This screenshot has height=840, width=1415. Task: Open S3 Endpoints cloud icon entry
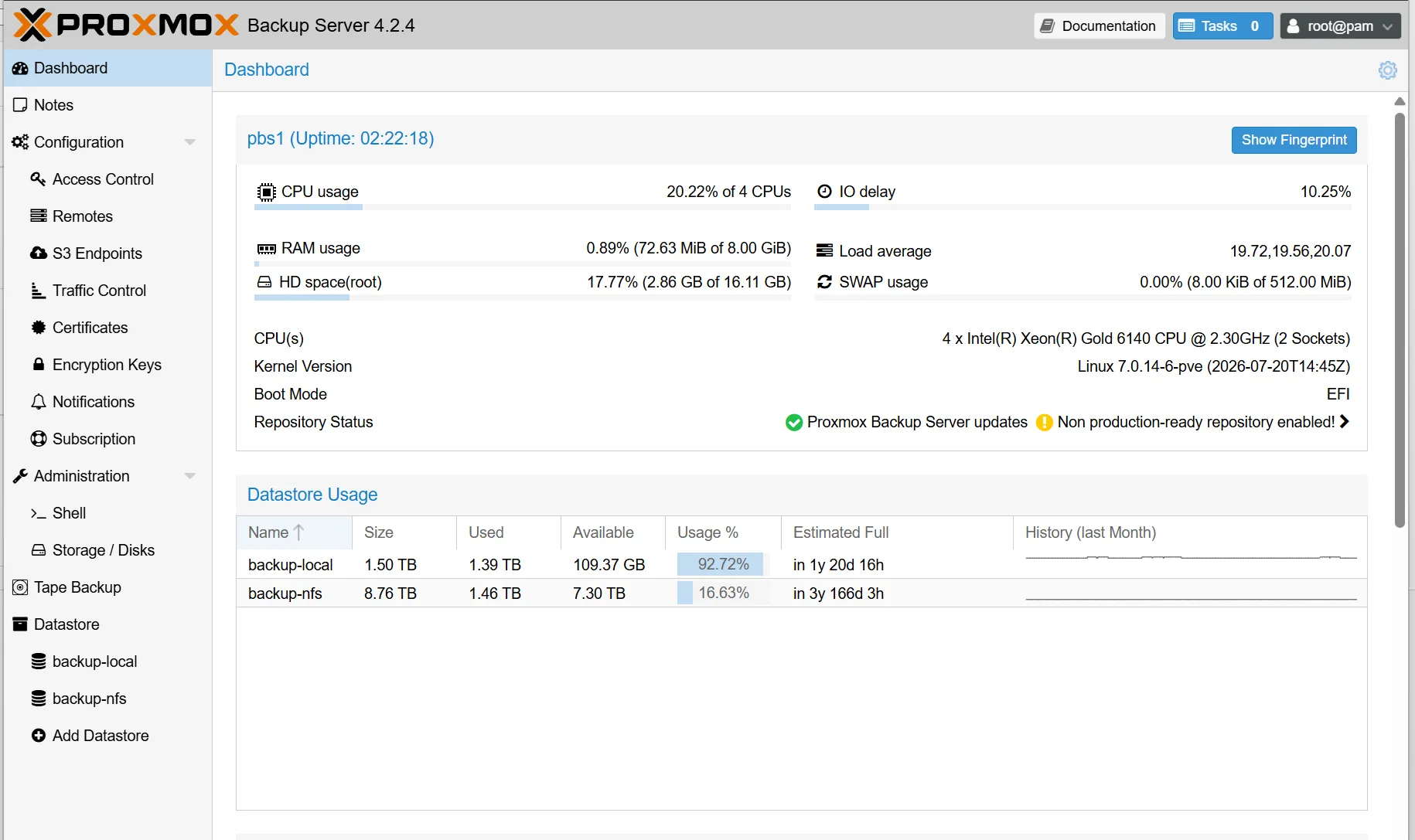coord(107,253)
